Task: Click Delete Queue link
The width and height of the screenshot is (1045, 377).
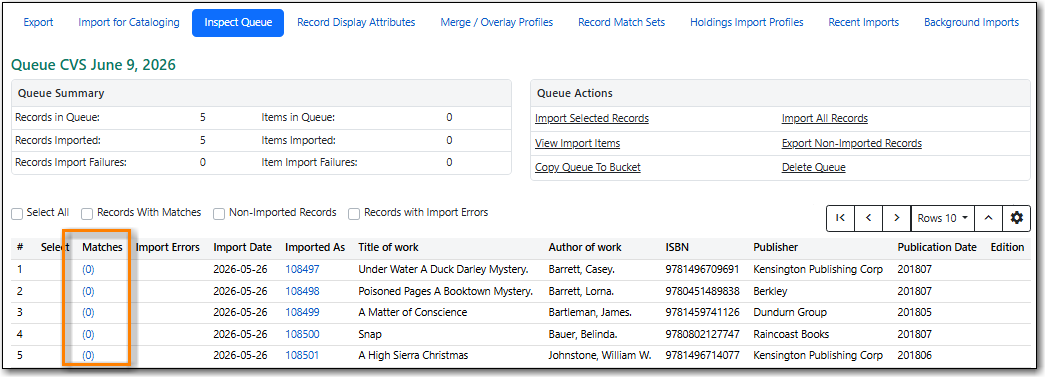Action: (813, 168)
